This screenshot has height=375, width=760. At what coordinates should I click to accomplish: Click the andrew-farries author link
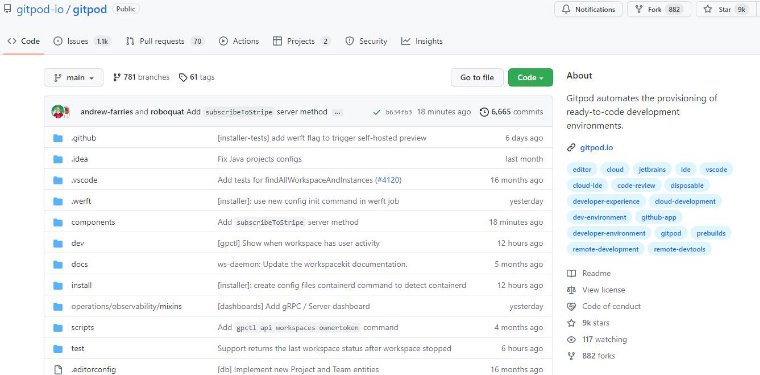(x=107, y=112)
